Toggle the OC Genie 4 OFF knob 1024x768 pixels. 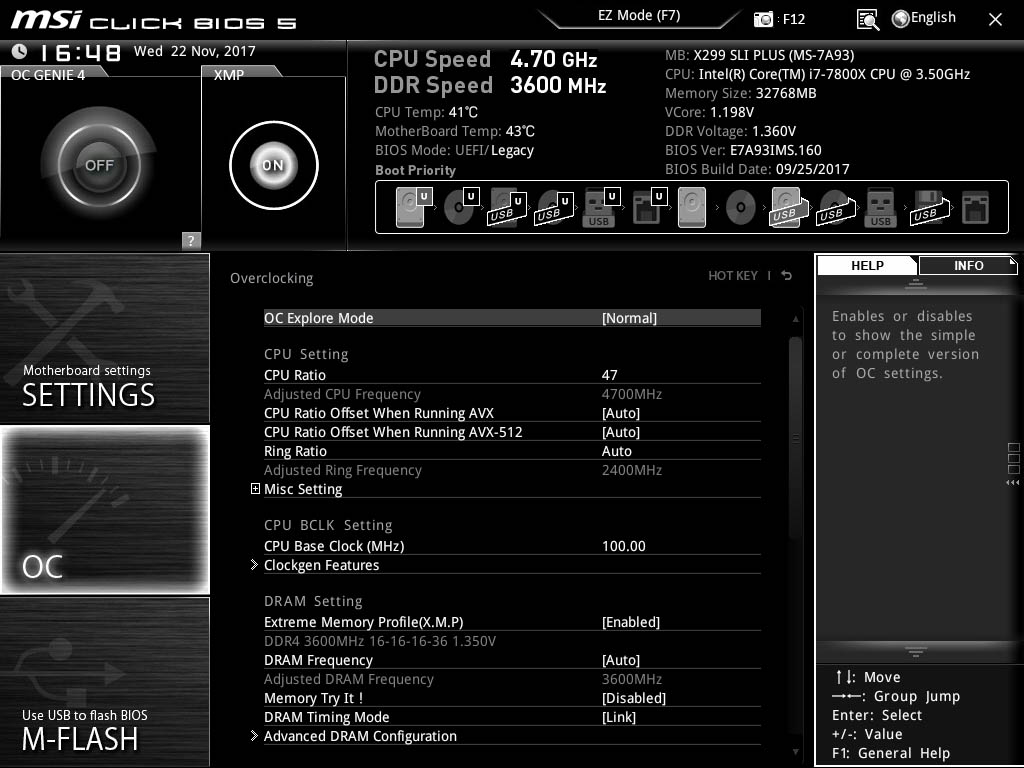click(99, 165)
